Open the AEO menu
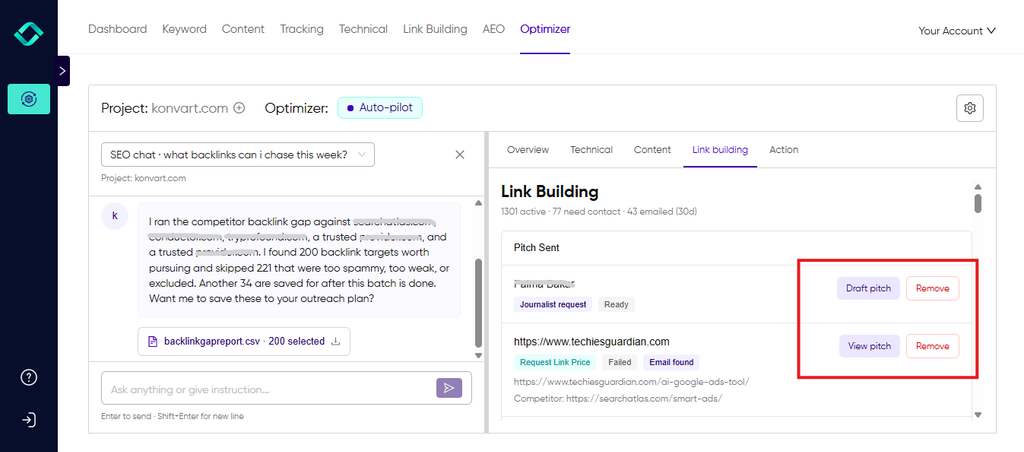1024x452 pixels. [494, 29]
